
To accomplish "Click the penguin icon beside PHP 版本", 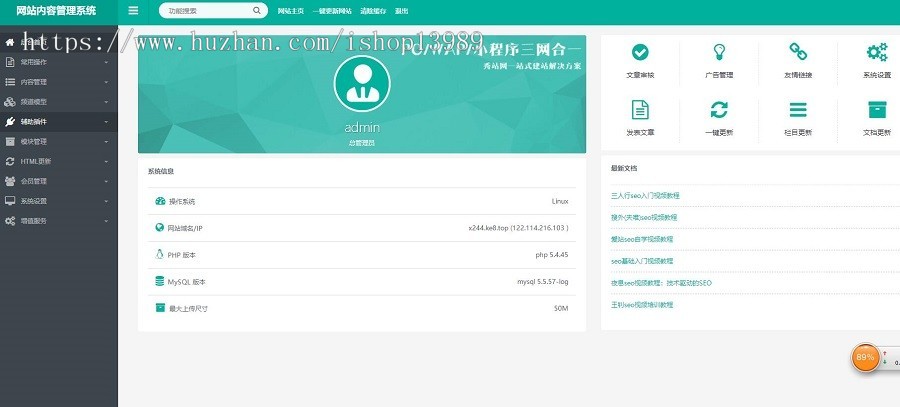I will tap(160, 254).
